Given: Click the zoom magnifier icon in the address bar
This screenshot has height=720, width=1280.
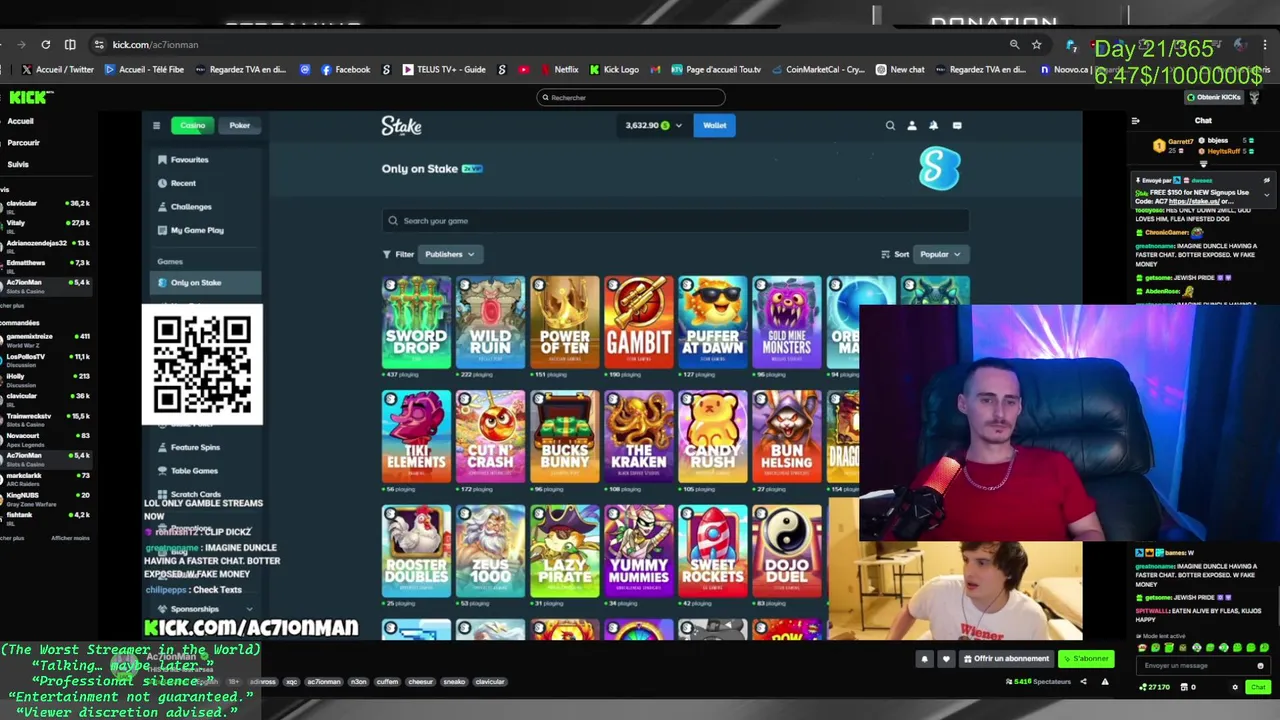Looking at the screenshot, I should [x=1014, y=44].
